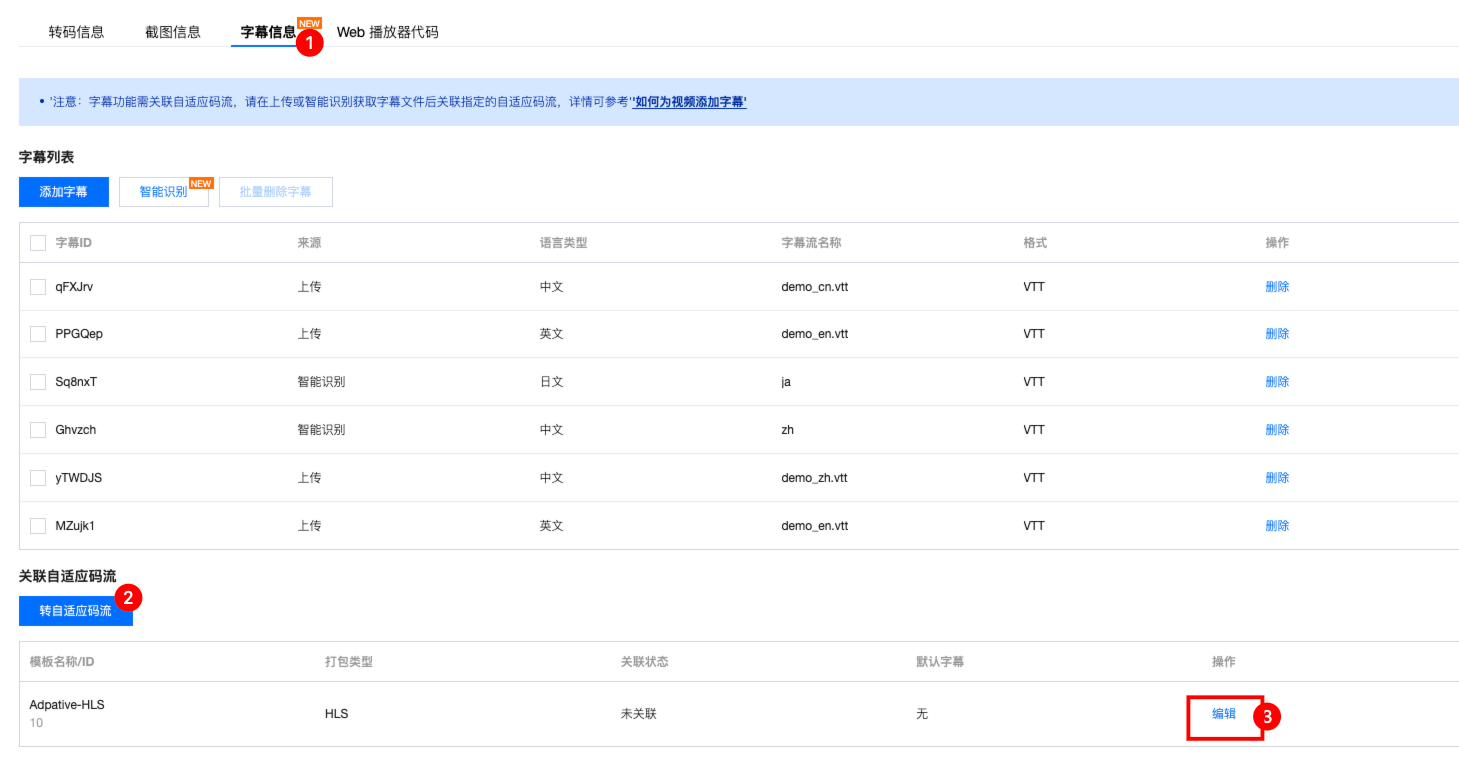Click 编辑 for the Adpative-HLS template
This screenshot has height=758, width=1459.
tap(1224, 714)
